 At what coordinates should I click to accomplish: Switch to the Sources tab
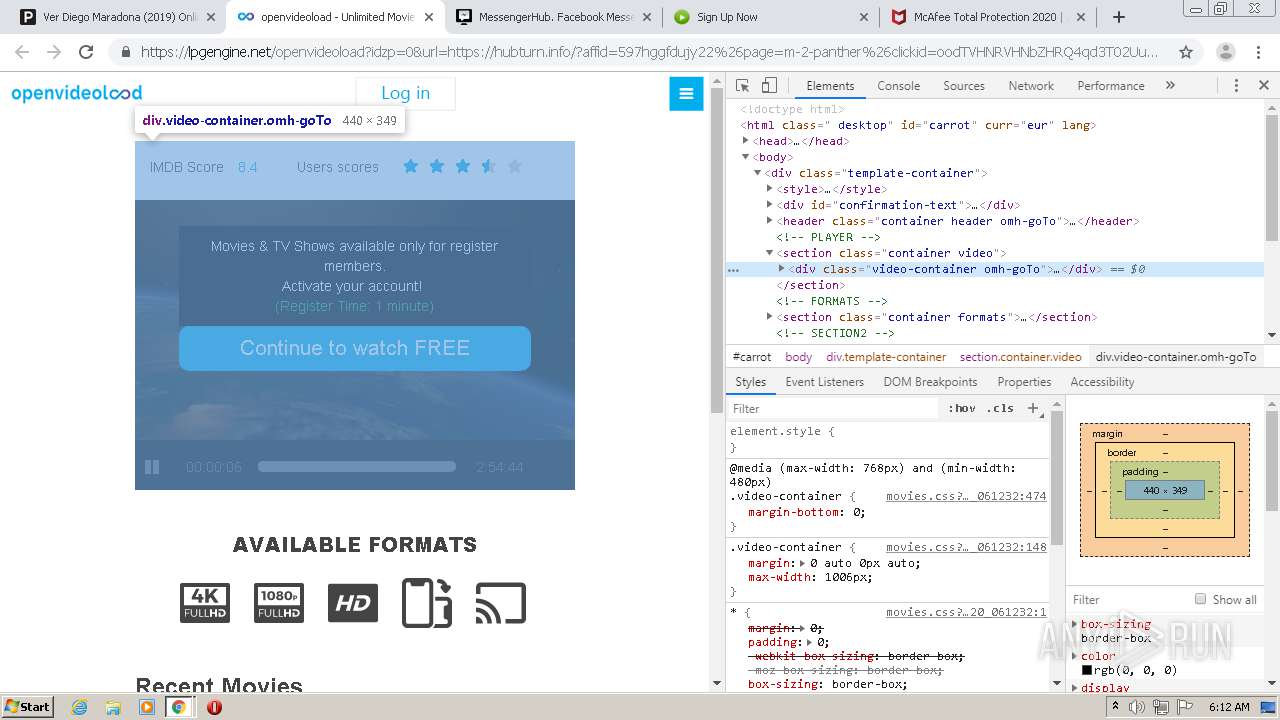point(964,86)
